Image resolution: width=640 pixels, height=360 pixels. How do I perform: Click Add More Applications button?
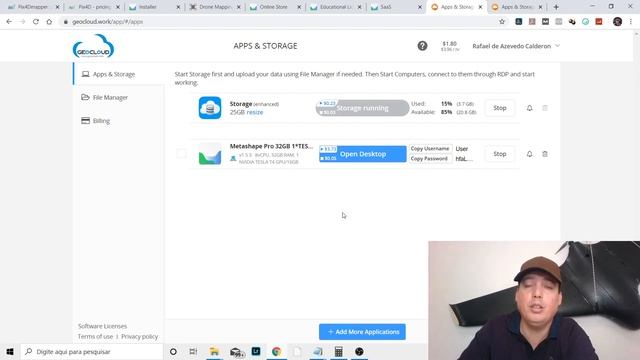(x=362, y=332)
